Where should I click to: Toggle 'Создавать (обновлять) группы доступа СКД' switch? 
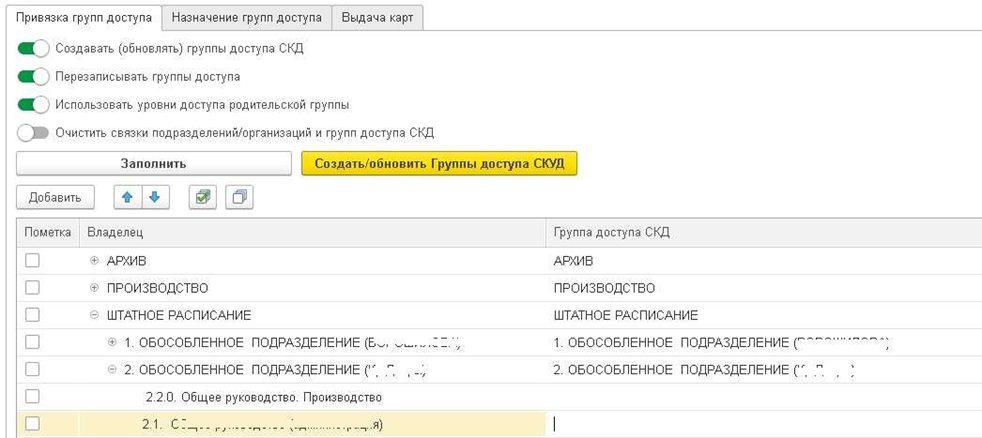(33, 48)
